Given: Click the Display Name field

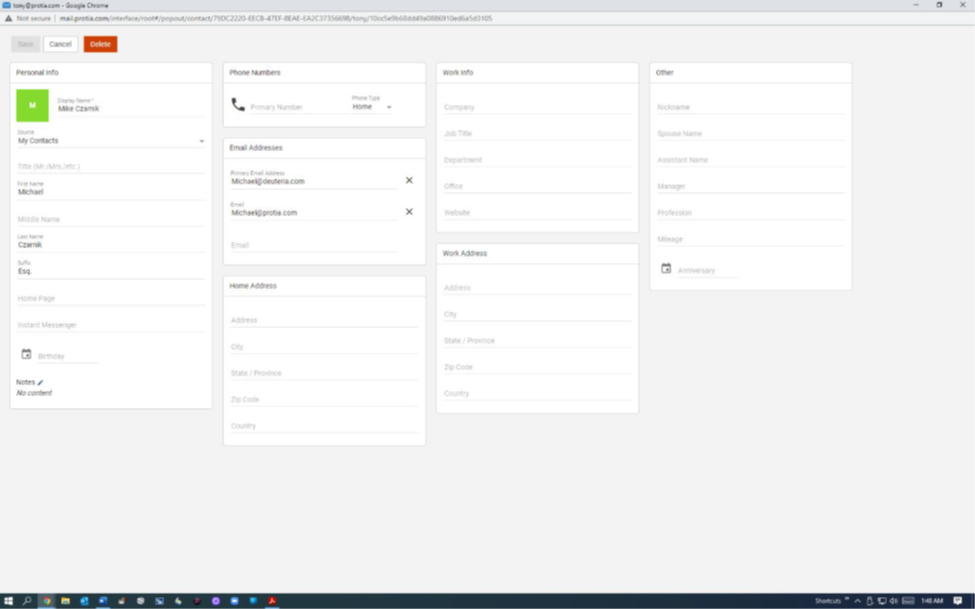Looking at the screenshot, I should (x=130, y=109).
